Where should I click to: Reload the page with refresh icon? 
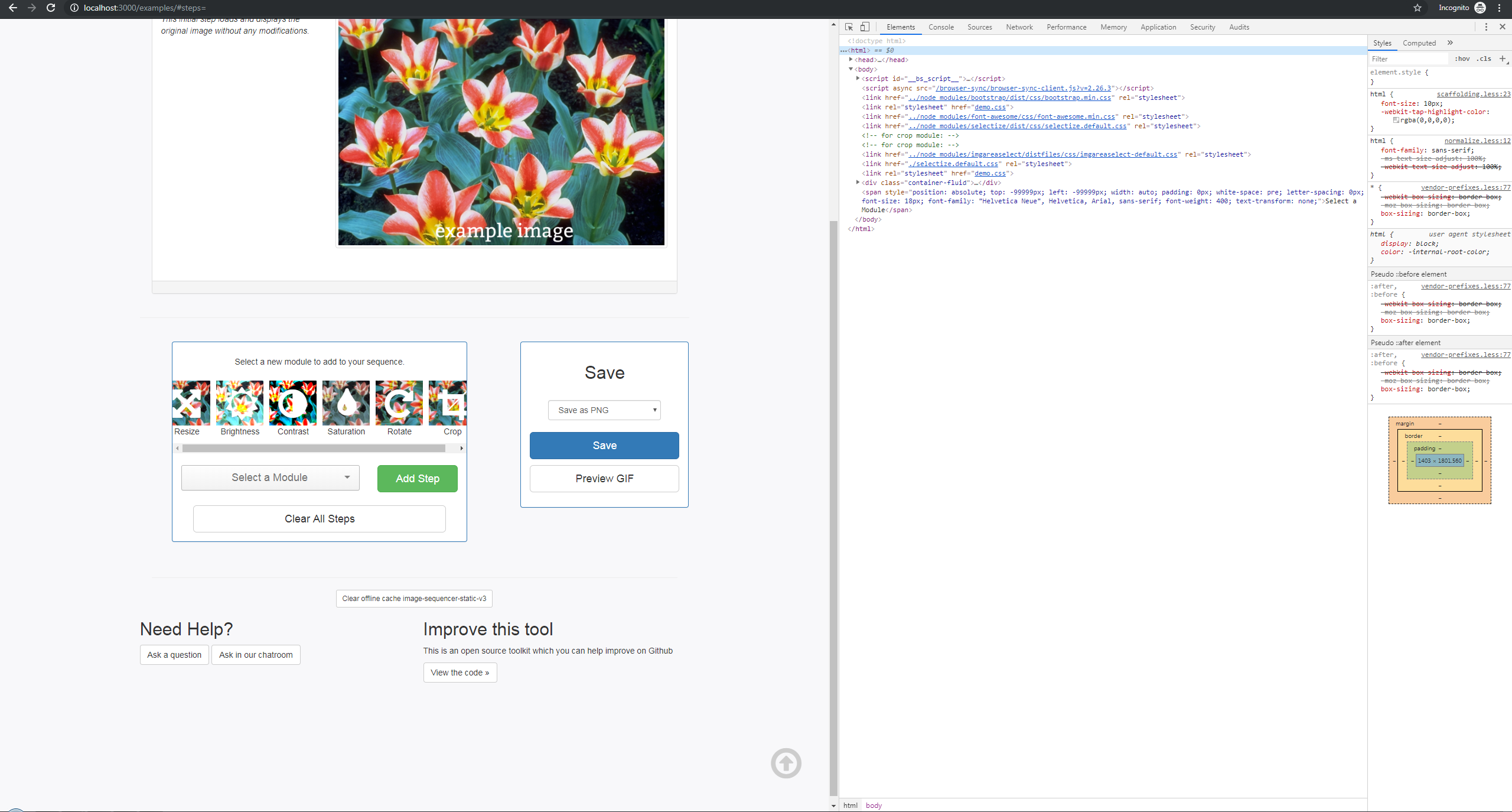point(51,8)
